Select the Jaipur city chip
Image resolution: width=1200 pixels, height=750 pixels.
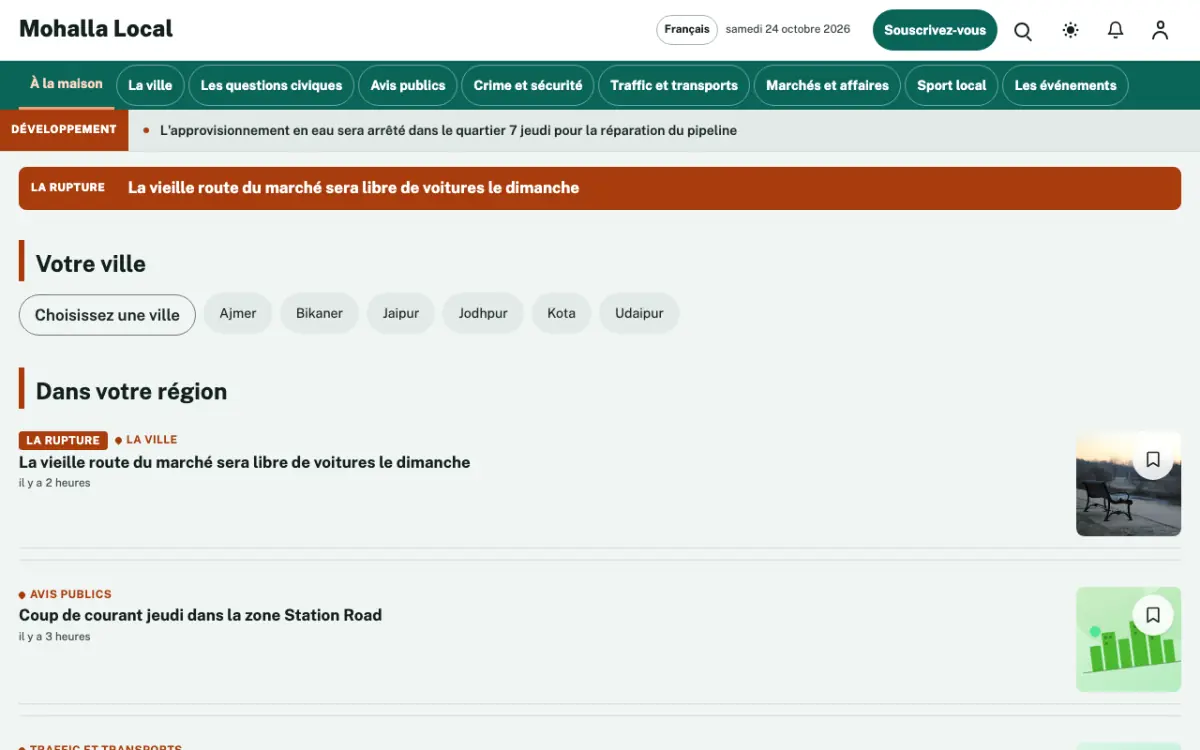coord(401,313)
